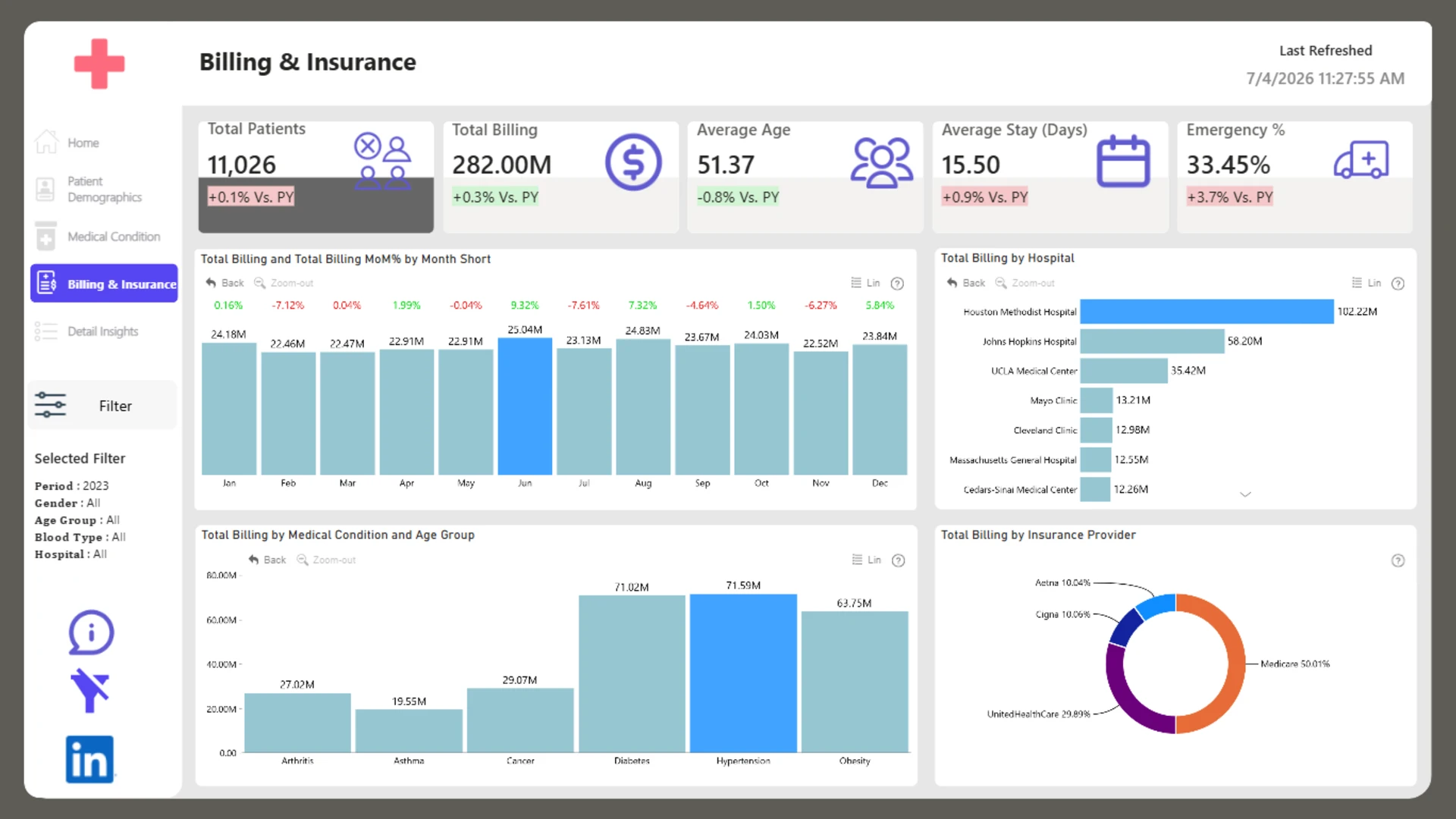The width and height of the screenshot is (1456, 819).
Task: Select the Arthritis billing bar
Action: click(x=297, y=723)
